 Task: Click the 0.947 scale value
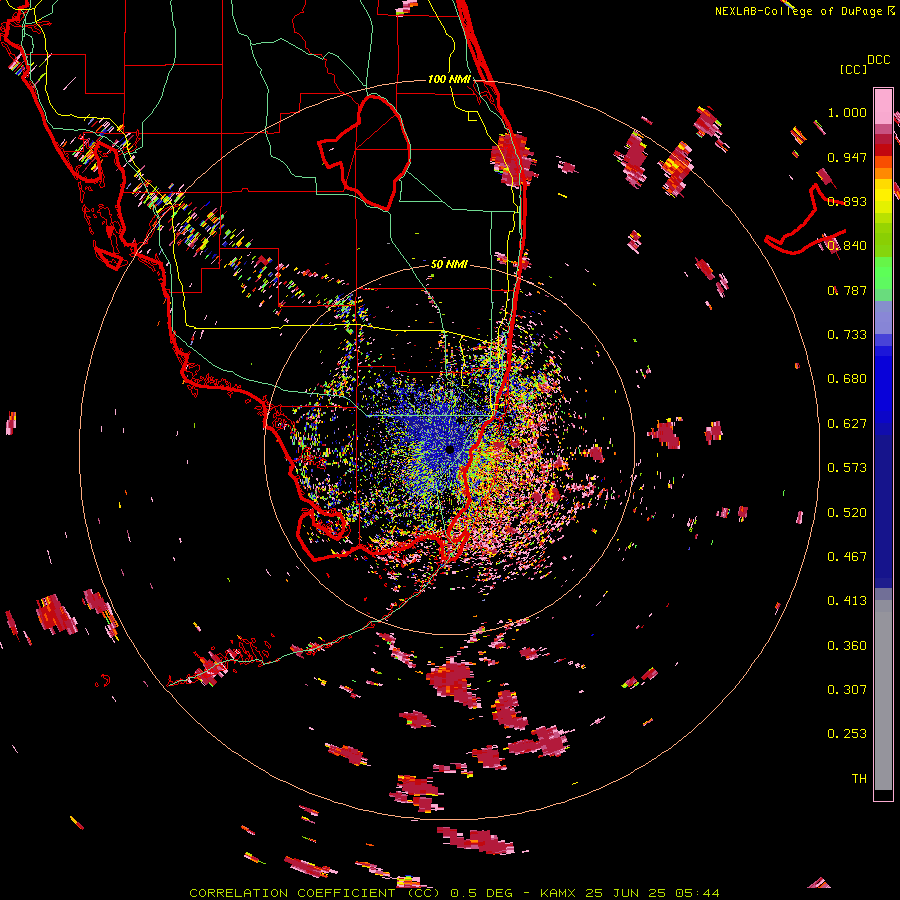pyautogui.click(x=847, y=157)
